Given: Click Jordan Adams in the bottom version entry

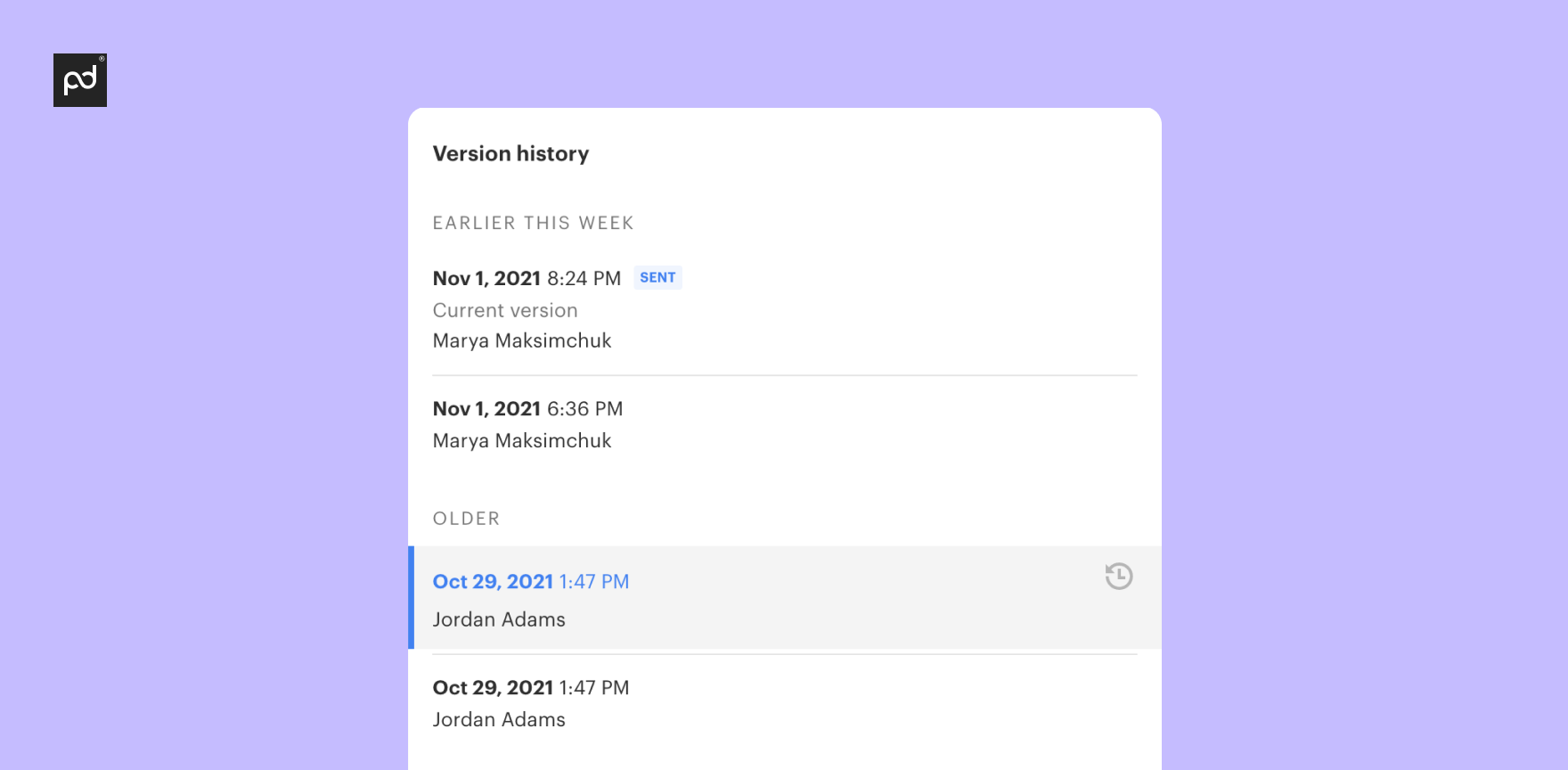Looking at the screenshot, I should [x=499, y=720].
